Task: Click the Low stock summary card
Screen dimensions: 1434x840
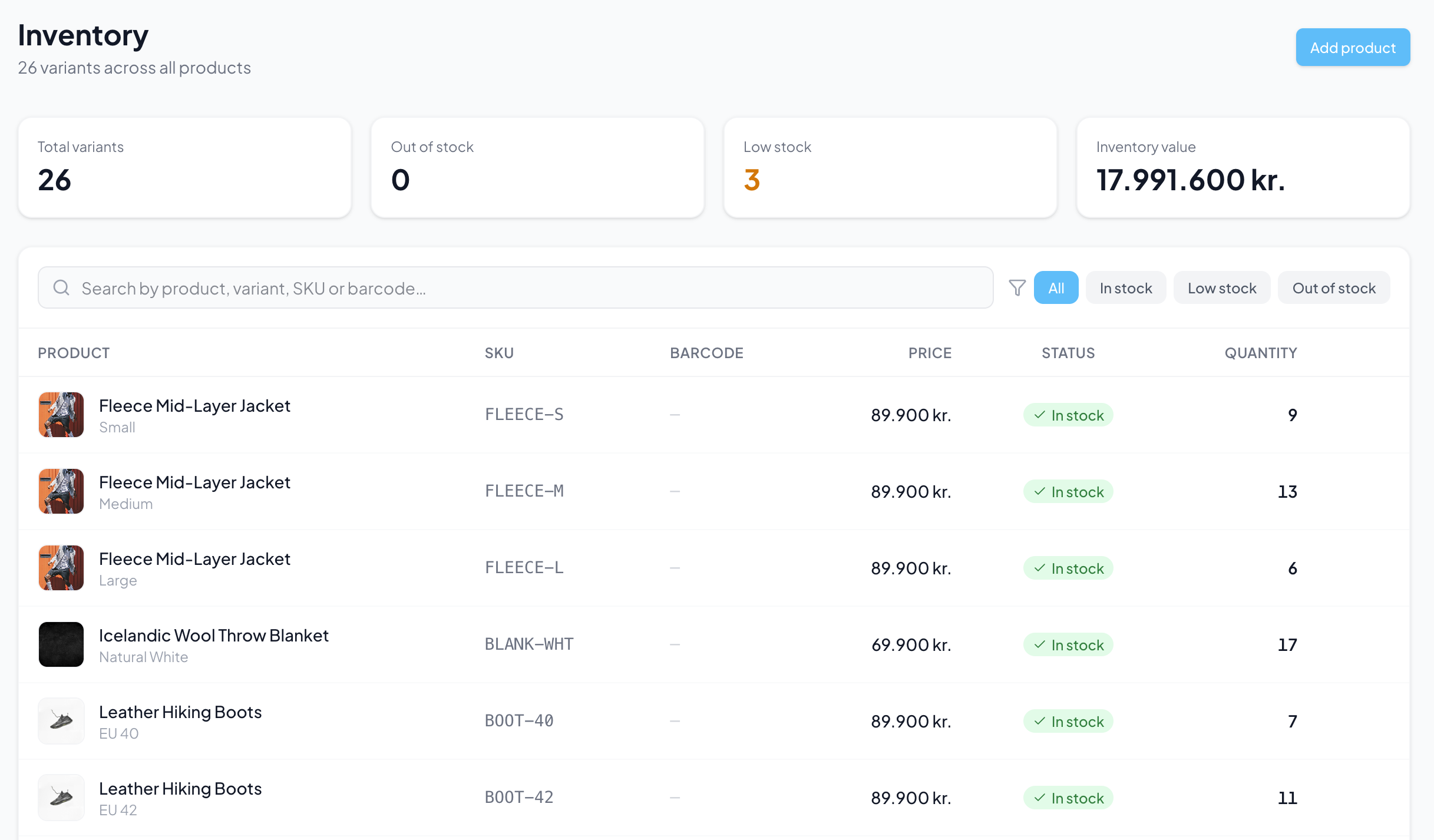Action: point(890,168)
